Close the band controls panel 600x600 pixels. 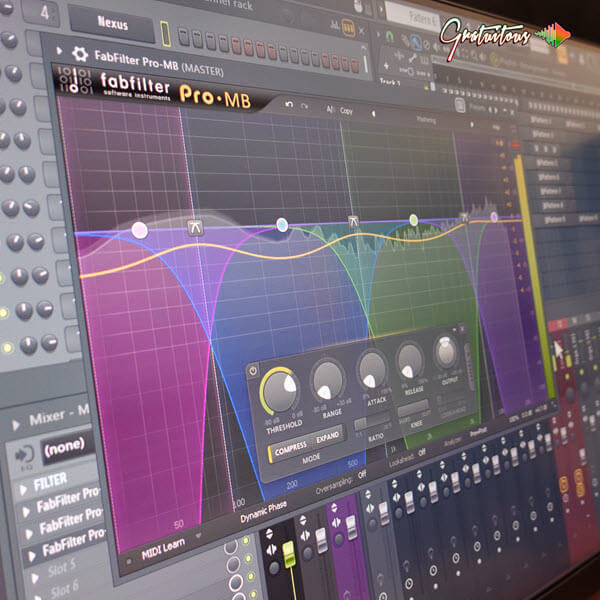pos(461,328)
